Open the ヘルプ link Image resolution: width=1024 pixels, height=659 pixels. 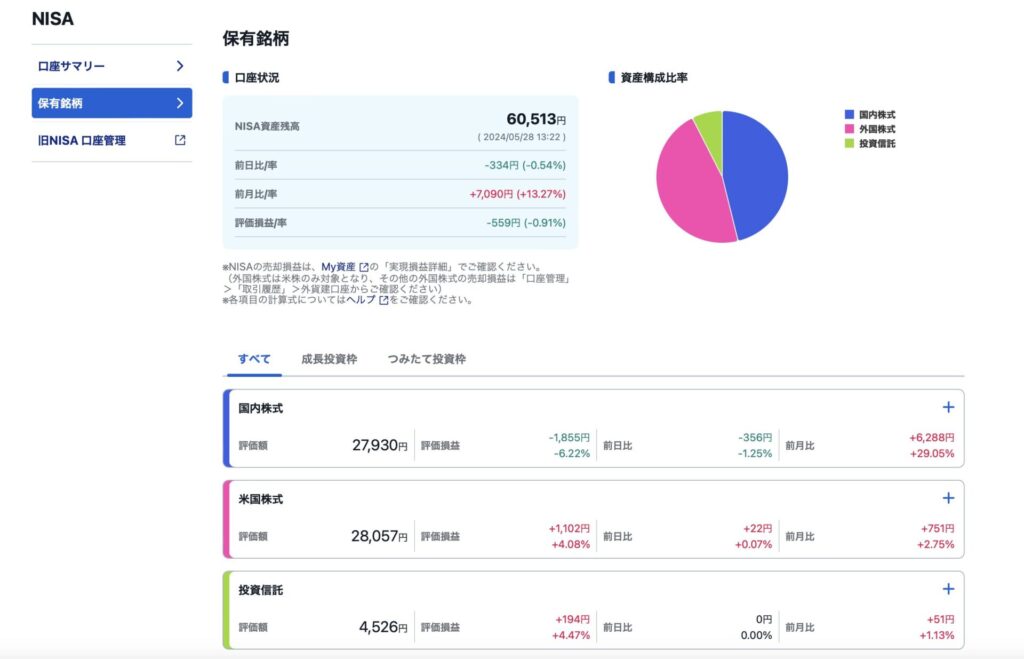click(x=360, y=300)
